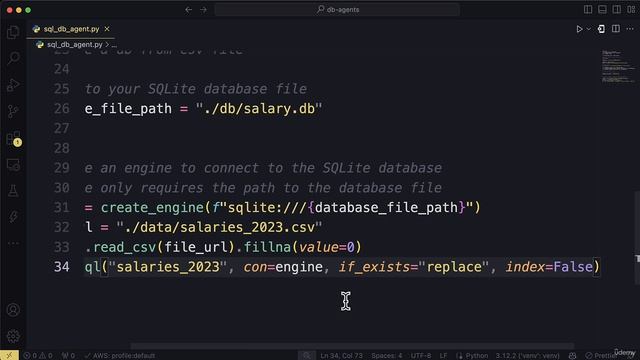
Task: Open the Explorer view in activity bar
Action: click(13, 32)
